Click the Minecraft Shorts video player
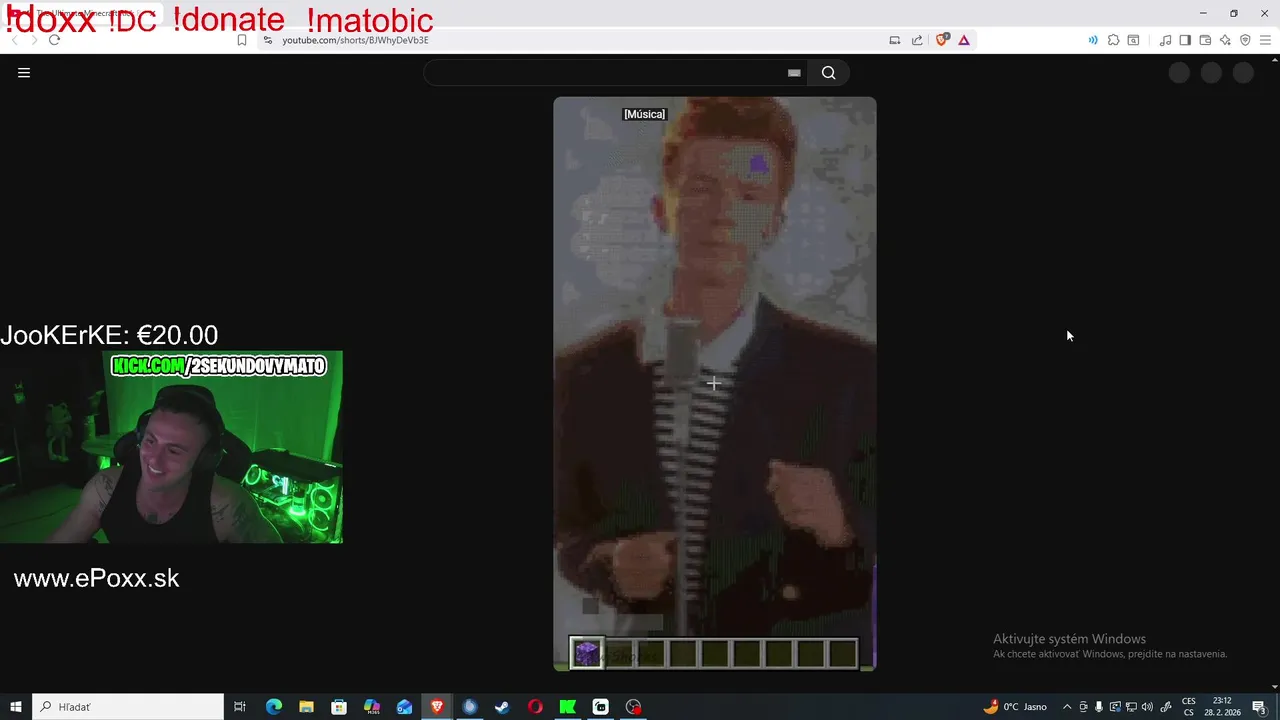 click(x=715, y=383)
